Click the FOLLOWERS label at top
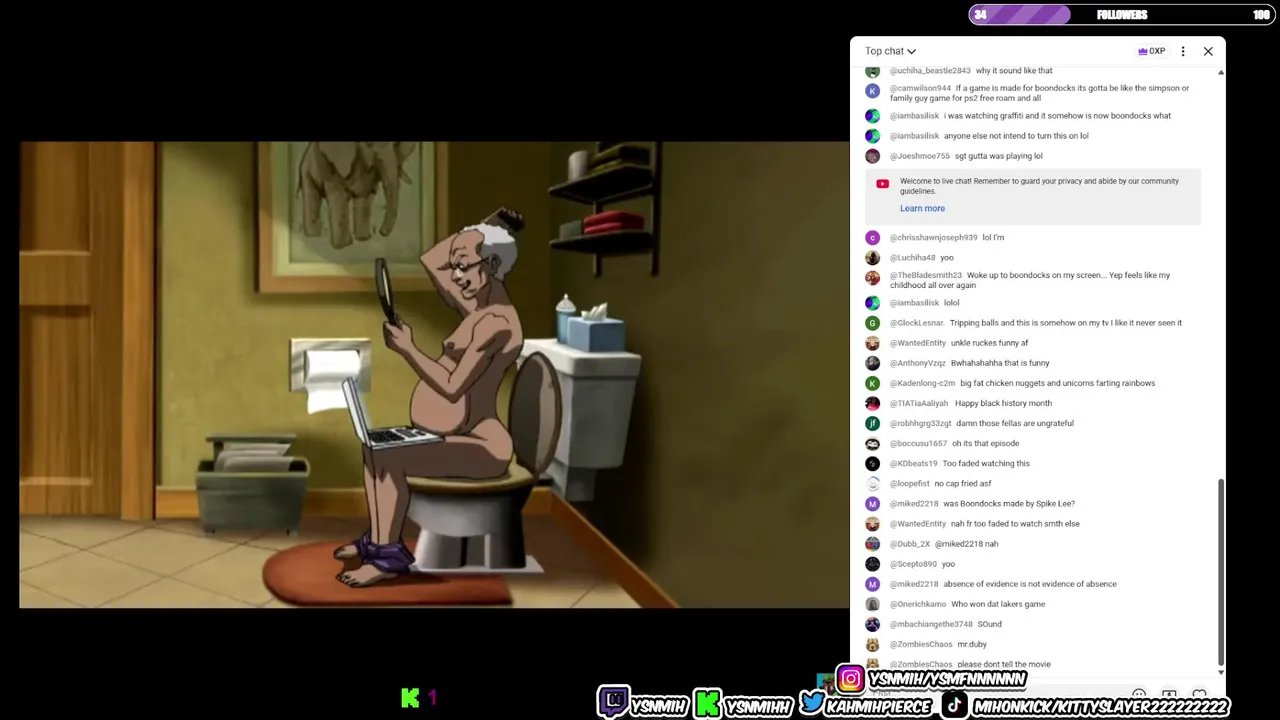The width and height of the screenshot is (1280, 720). (1122, 15)
